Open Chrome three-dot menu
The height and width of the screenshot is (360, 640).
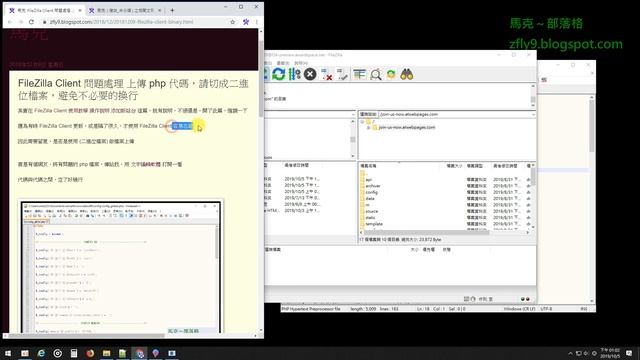[x=257, y=22]
